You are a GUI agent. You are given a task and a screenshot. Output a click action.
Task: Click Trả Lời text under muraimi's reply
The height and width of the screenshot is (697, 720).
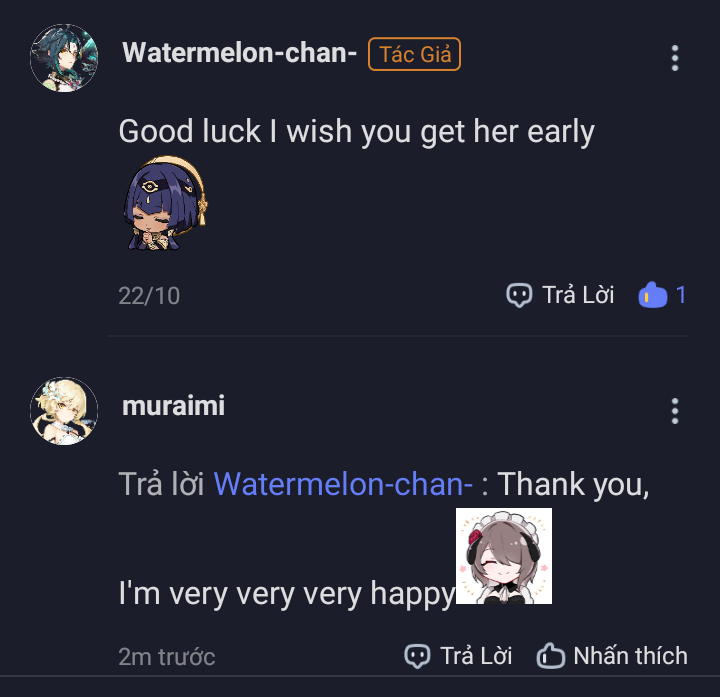pyautogui.click(x=476, y=656)
